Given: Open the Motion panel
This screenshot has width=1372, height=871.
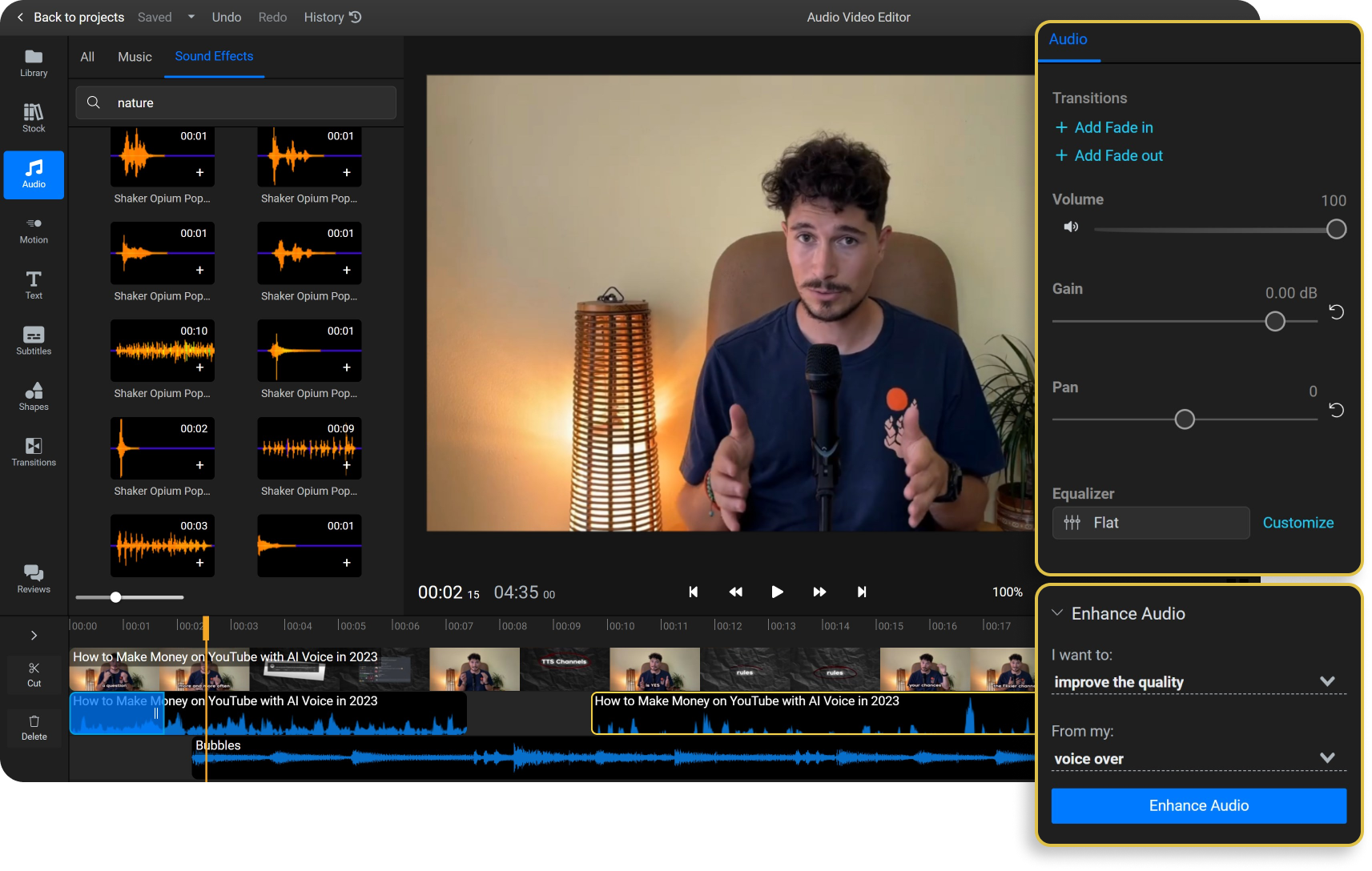Looking at the screenshot, I should coord(33,230).
